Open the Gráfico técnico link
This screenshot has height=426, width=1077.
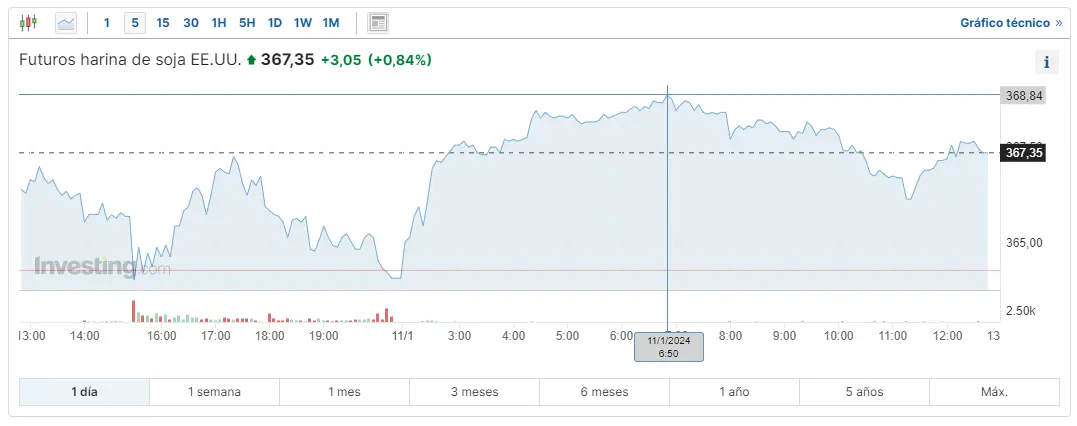(1010, 22)
